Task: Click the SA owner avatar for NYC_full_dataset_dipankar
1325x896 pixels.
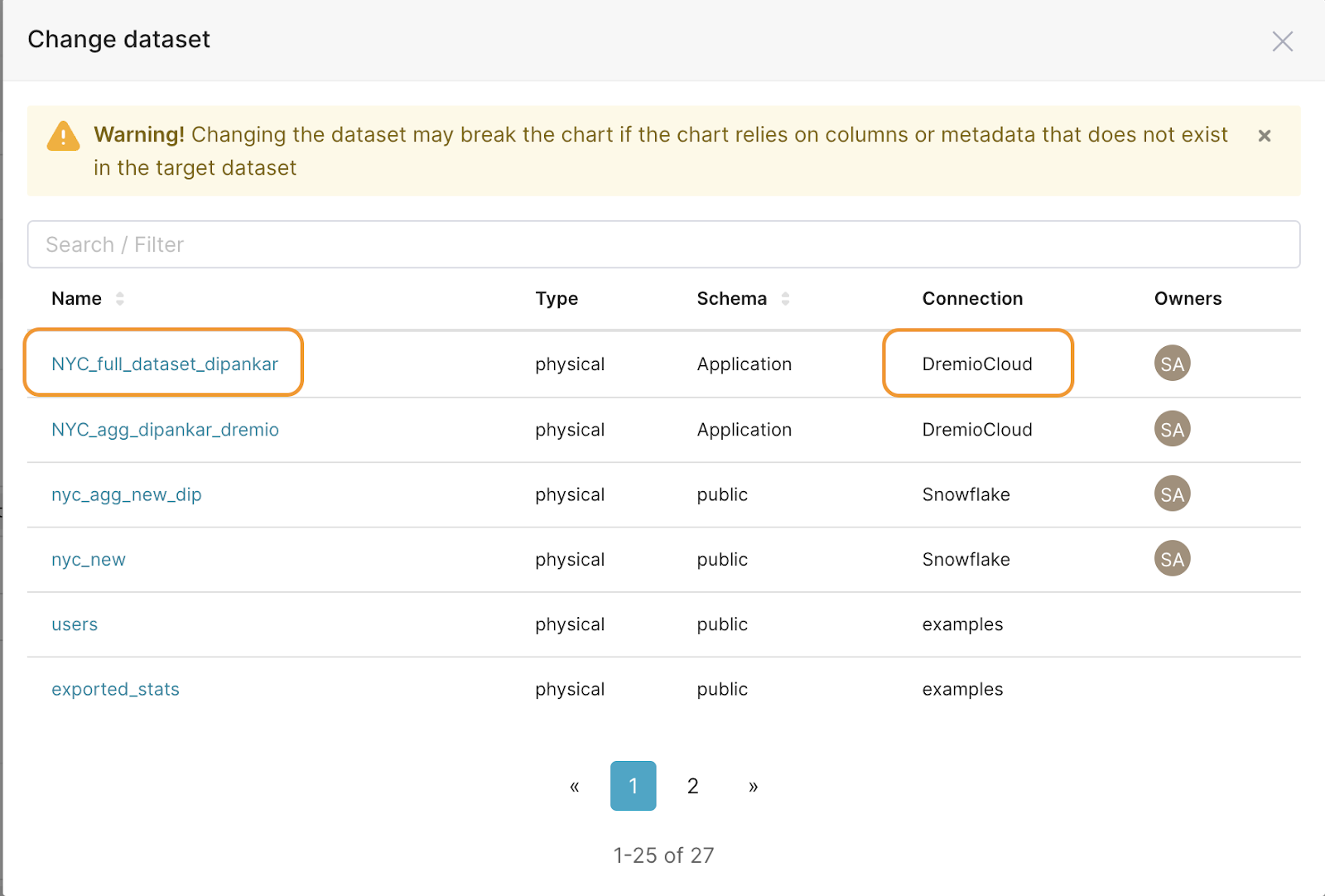Action: pos(1172,363)
